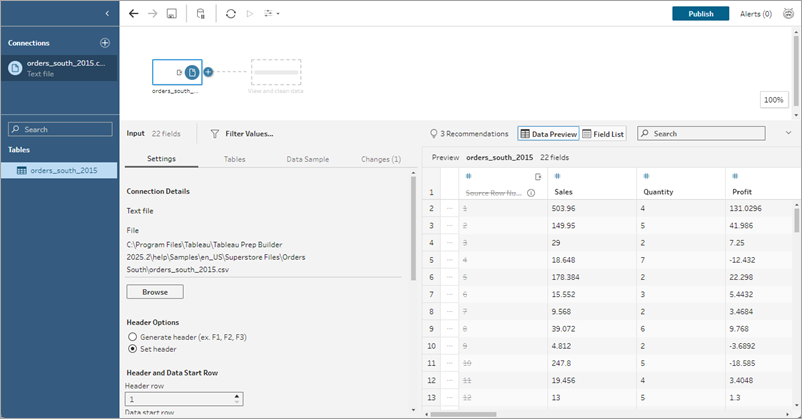Click the vertical scrollbar of preview grid

[796, 220]
